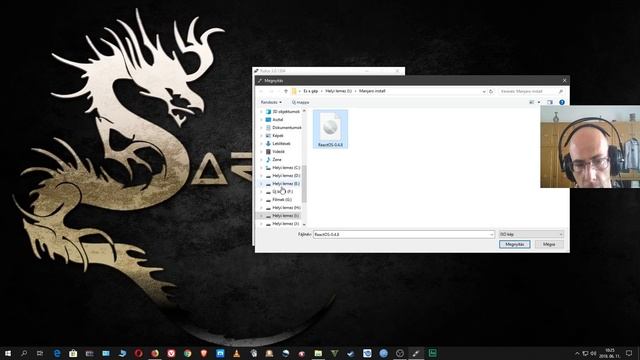Open Dokumentumok in the navigation tree
This screenshot has width=640, height=360.
283,127
